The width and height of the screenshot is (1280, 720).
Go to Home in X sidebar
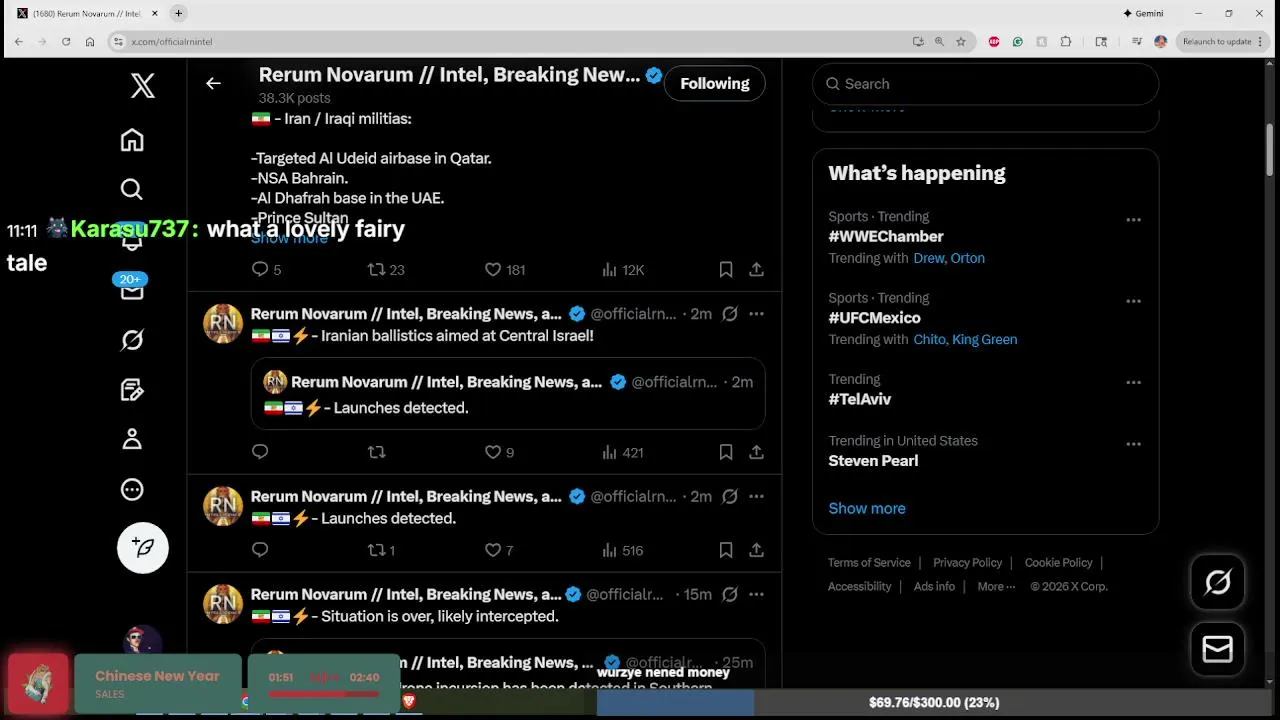pos(132,140)
